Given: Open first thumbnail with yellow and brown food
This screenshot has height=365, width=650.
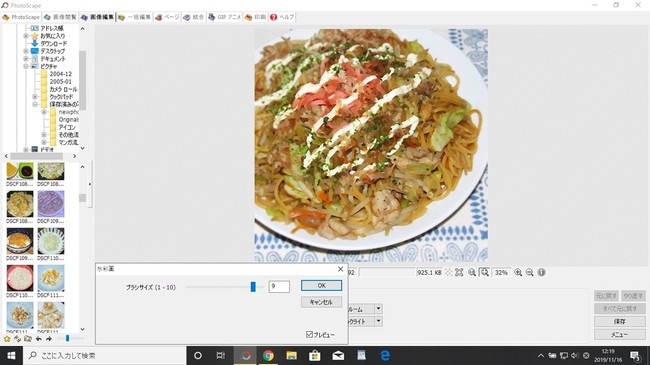Looking at the screenshot, I should 20,171.
